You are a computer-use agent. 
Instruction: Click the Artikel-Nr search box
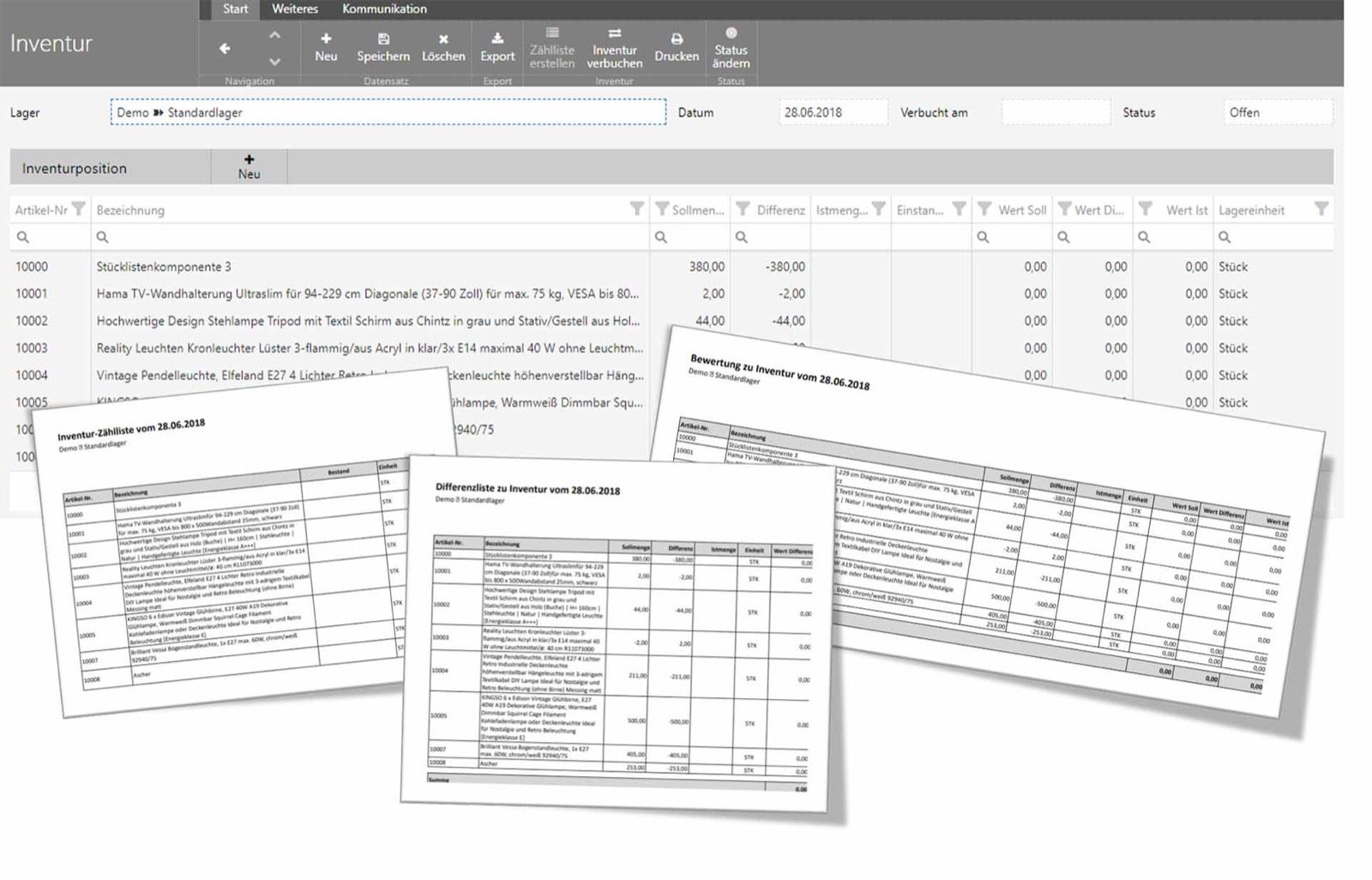pos(51,237)
